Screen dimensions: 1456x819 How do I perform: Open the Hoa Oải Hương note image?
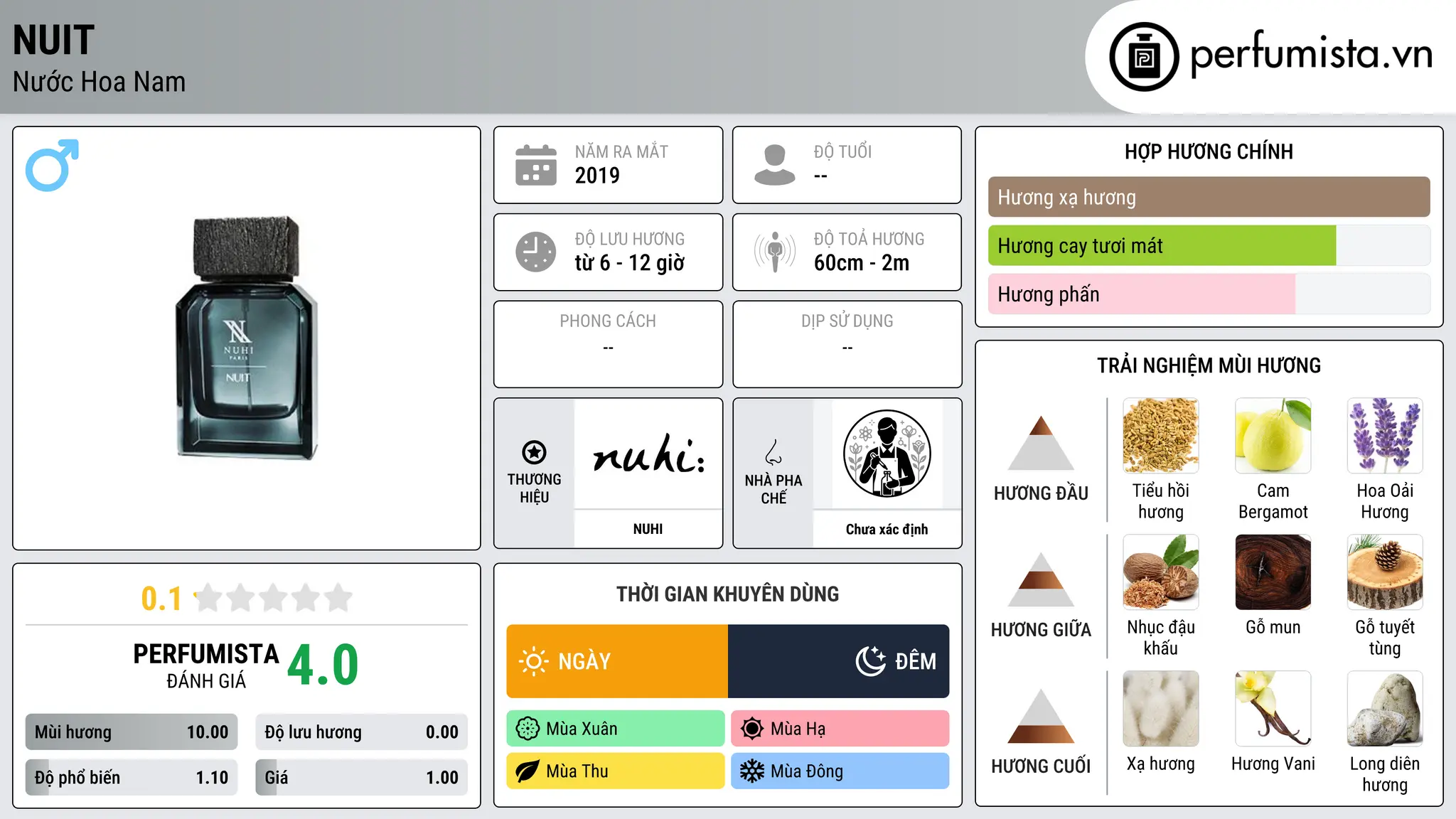[1384, 436]
